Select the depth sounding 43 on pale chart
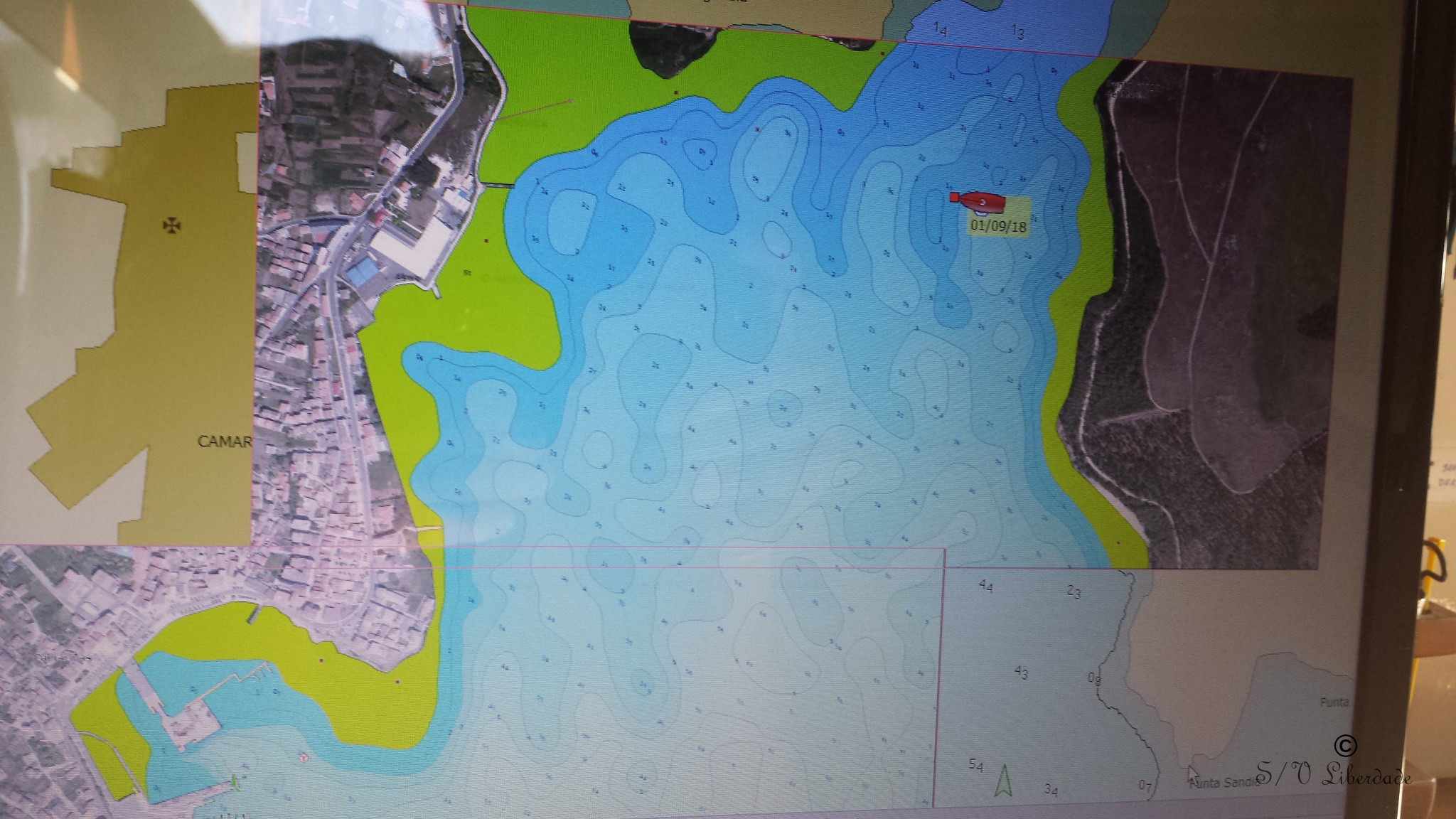1456x819 pixels. 1022,673
